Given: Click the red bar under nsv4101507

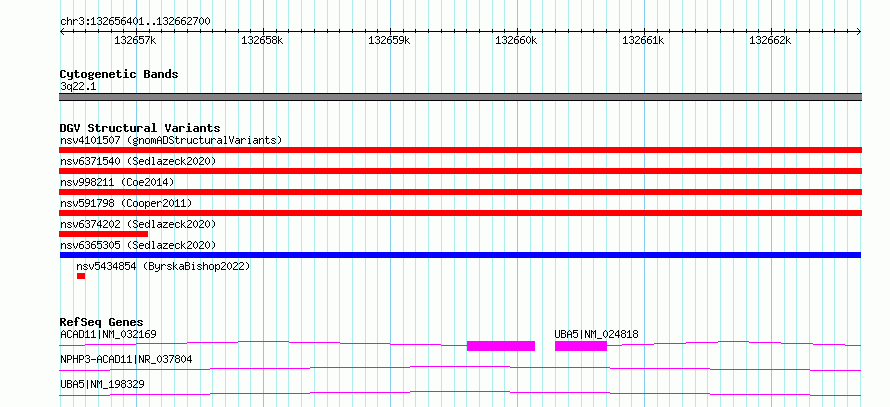Looking at the screenshot, I should [x=460, y=150].
